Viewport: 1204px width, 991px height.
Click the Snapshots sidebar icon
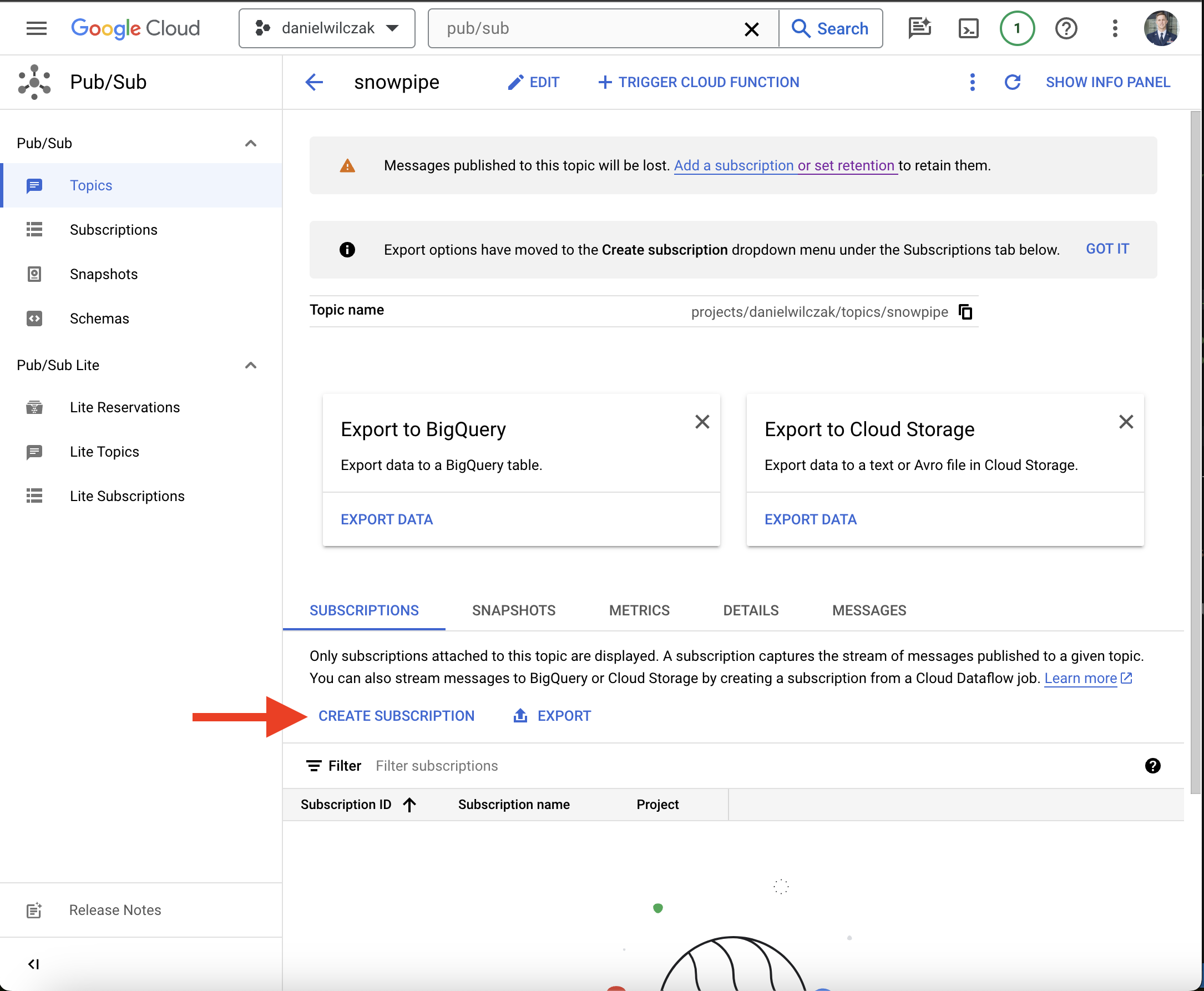pyautogui.click(x=34, y=274)
